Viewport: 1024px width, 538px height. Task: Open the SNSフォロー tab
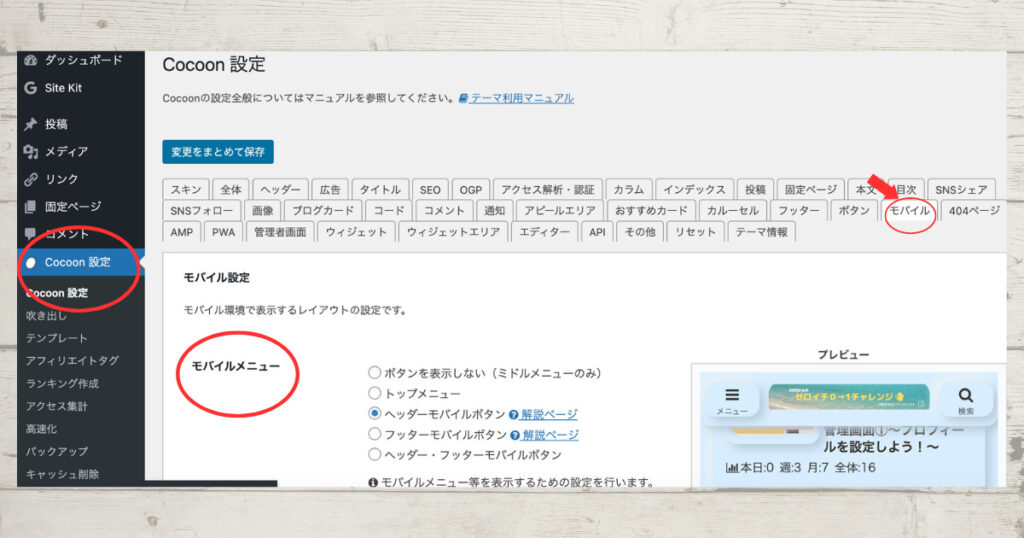pyautogui.click(x=201, y=210)
